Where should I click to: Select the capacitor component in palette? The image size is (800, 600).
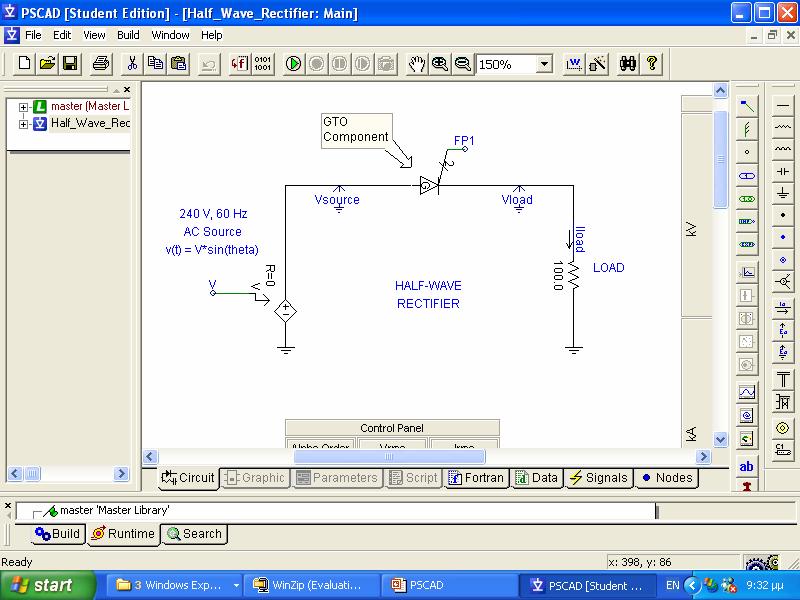click(783, 171)
